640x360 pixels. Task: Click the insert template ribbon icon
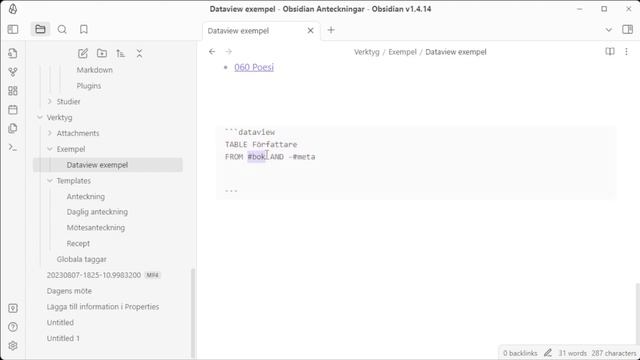click(13, 128)
